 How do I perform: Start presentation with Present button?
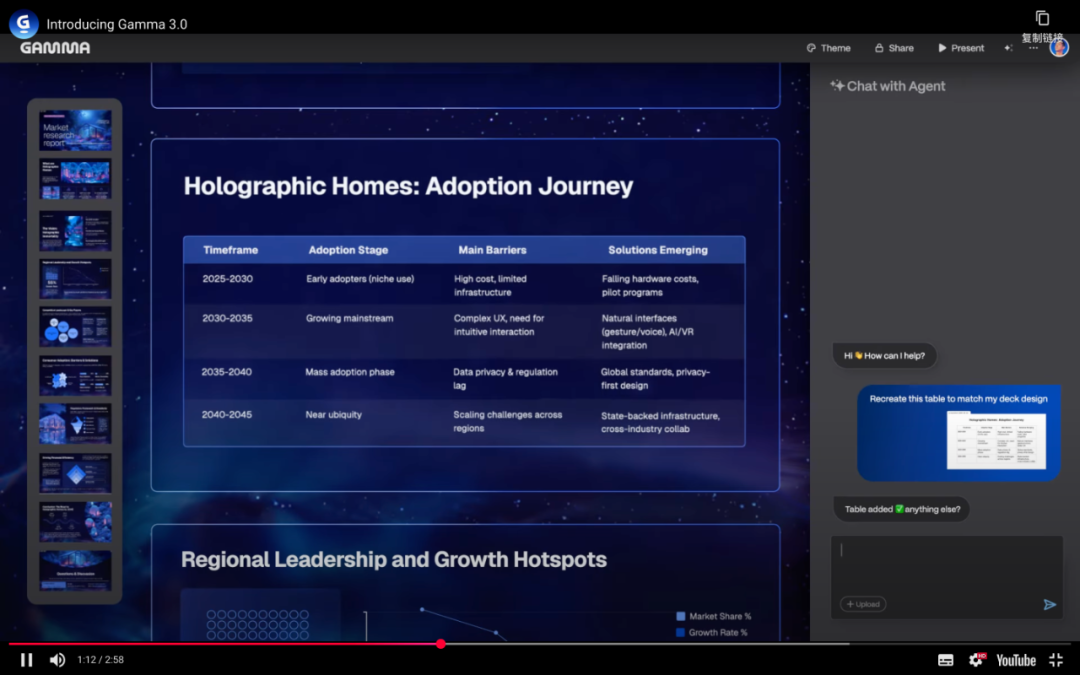click(x=960, y=48)
